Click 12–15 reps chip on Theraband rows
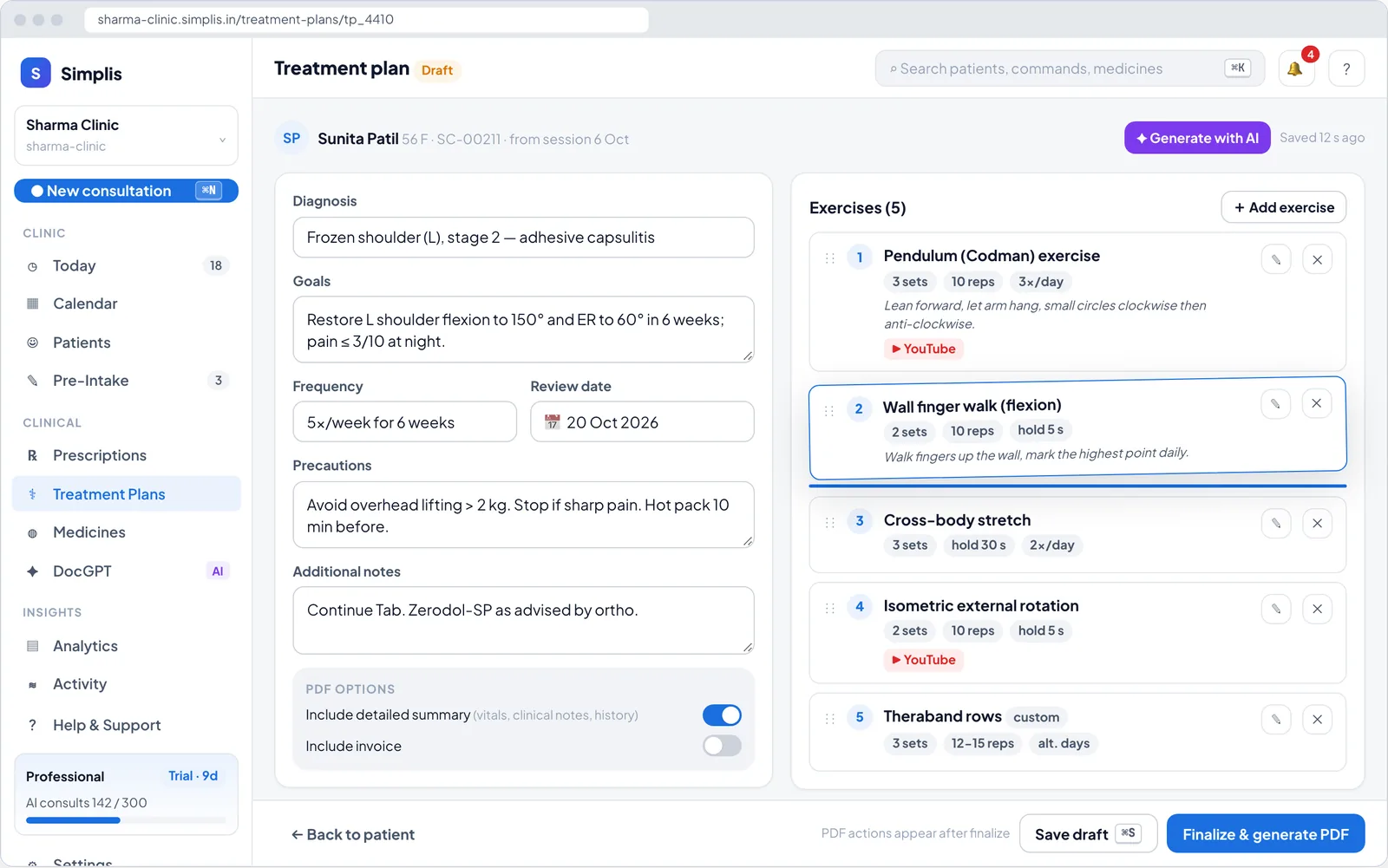 (x=982, y=743)
